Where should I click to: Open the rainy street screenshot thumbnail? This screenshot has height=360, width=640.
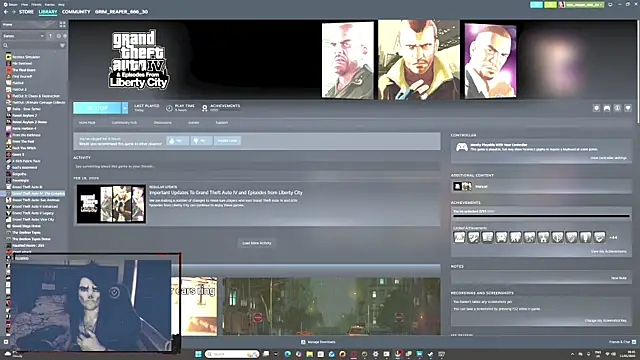point(331,307)
